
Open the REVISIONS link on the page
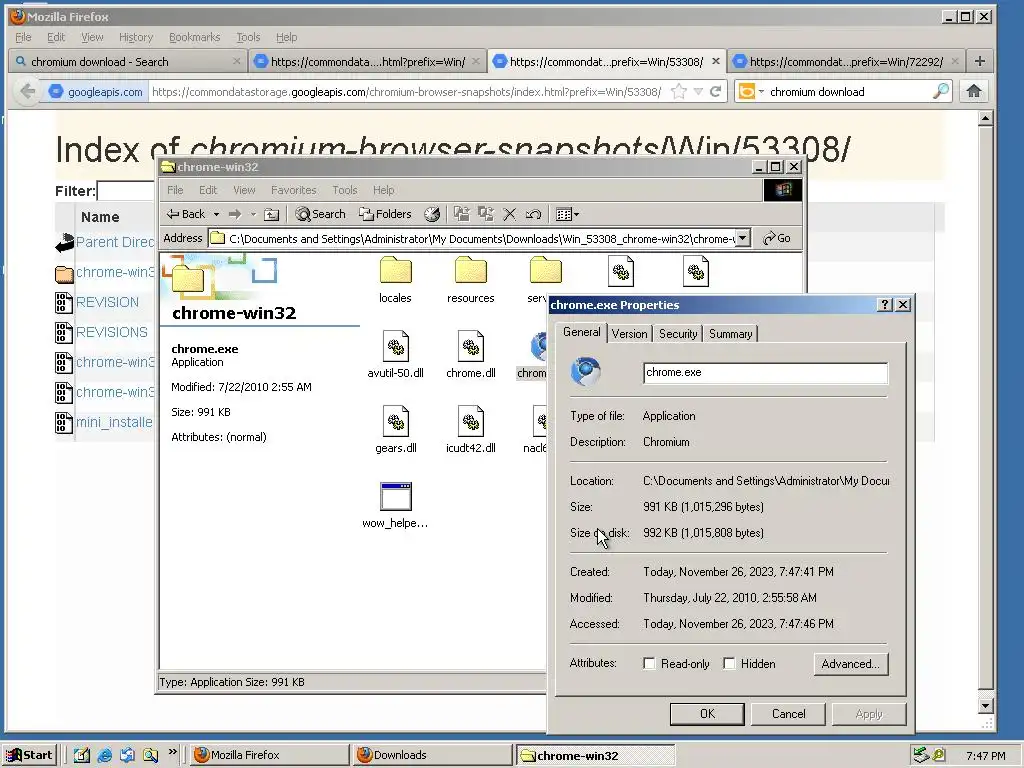click(x=112, y=332)
